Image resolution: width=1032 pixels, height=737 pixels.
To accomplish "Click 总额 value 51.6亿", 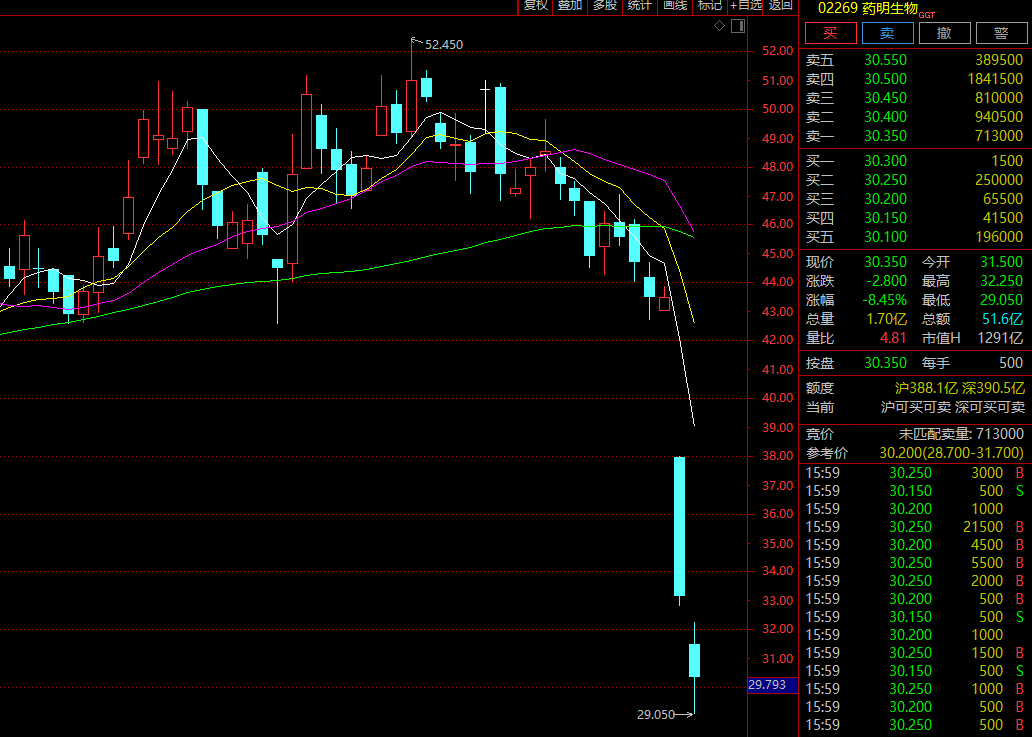I will 1002,319.
